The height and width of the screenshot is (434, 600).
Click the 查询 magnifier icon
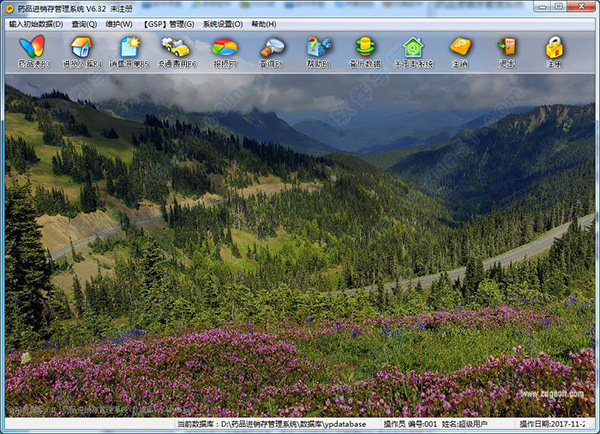coord(272,51)
